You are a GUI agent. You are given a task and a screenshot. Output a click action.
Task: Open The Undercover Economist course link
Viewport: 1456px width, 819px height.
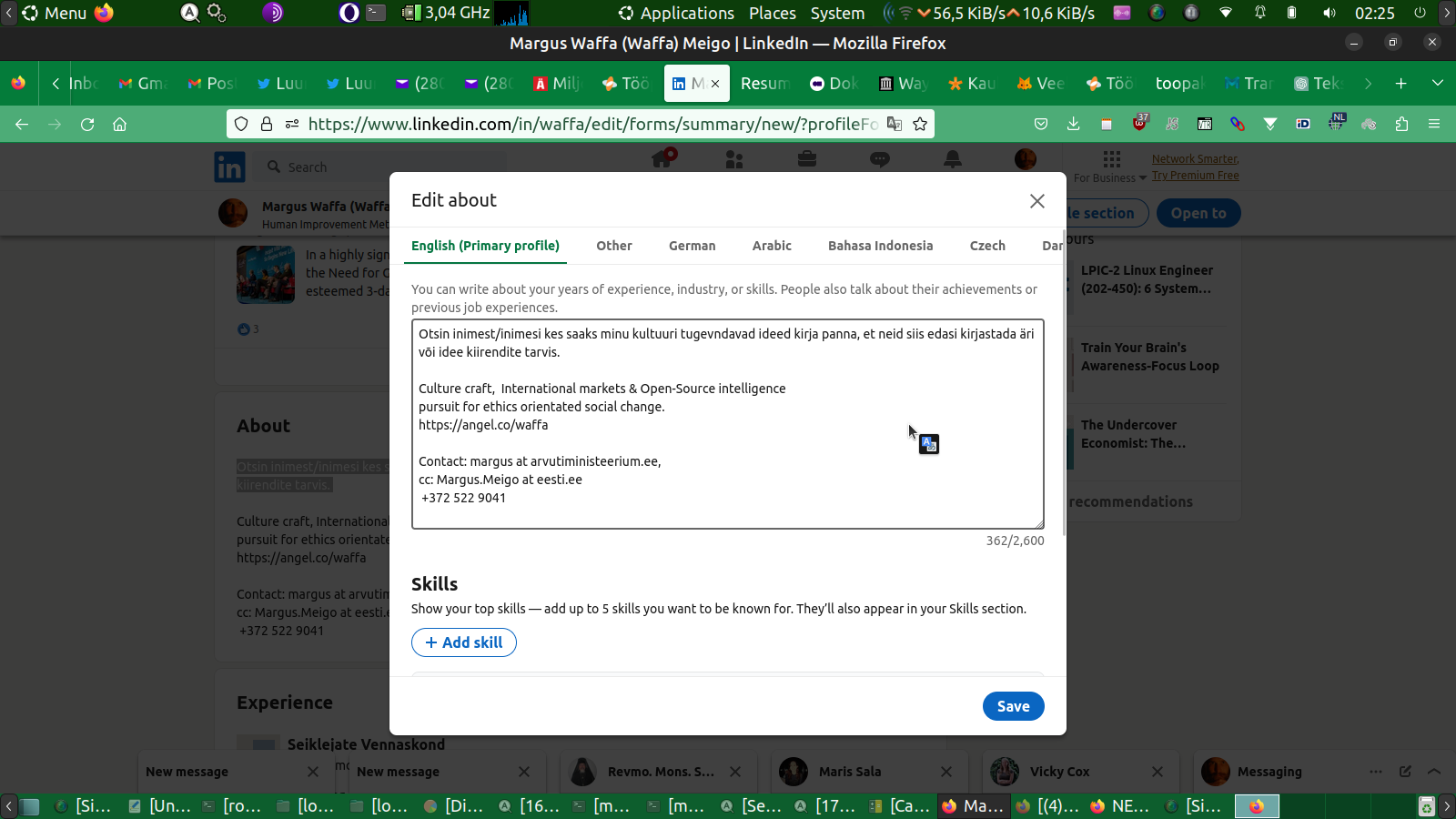click(x=1134, y=434)
